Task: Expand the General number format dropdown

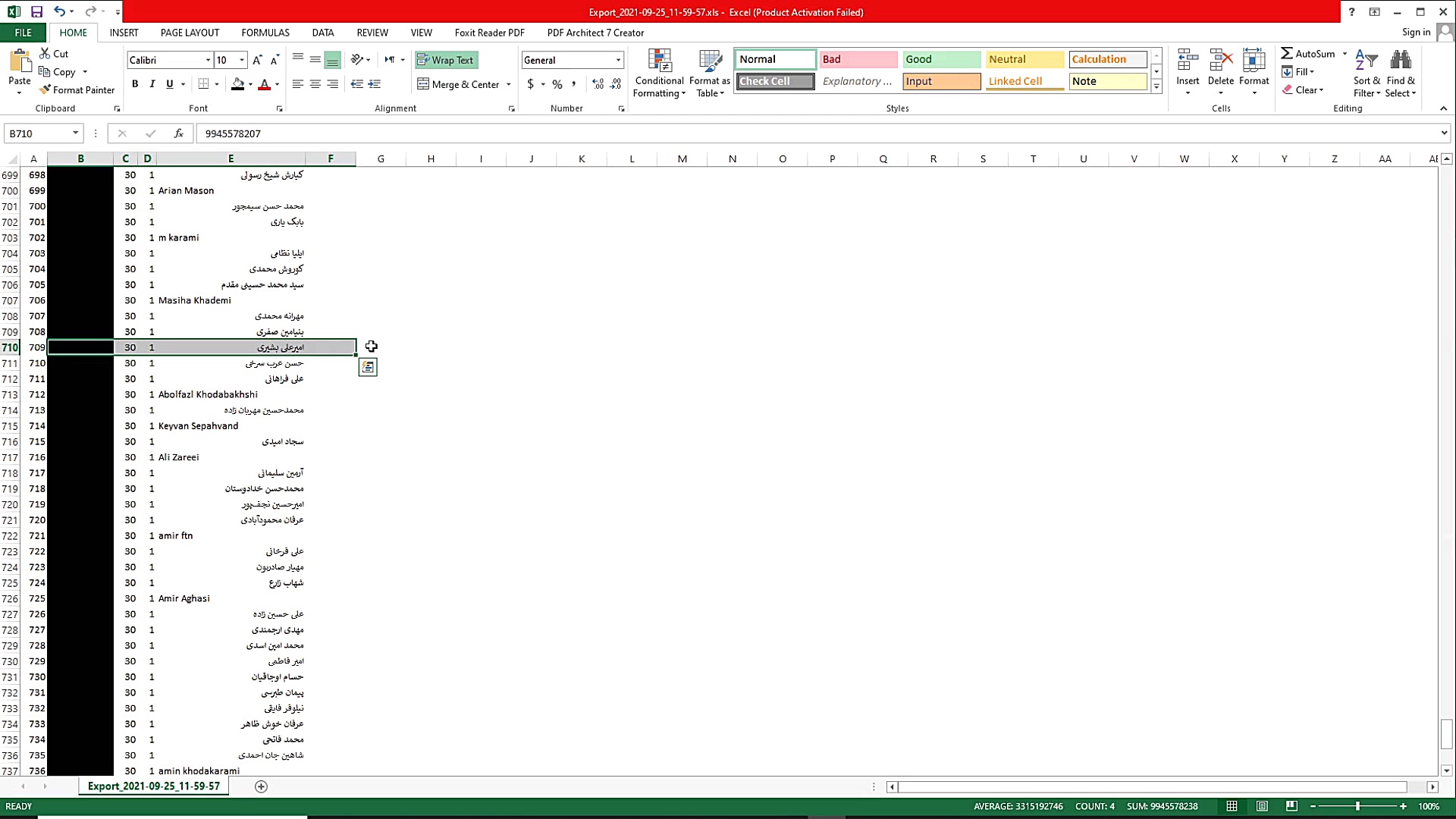Action: pos(618,60)
